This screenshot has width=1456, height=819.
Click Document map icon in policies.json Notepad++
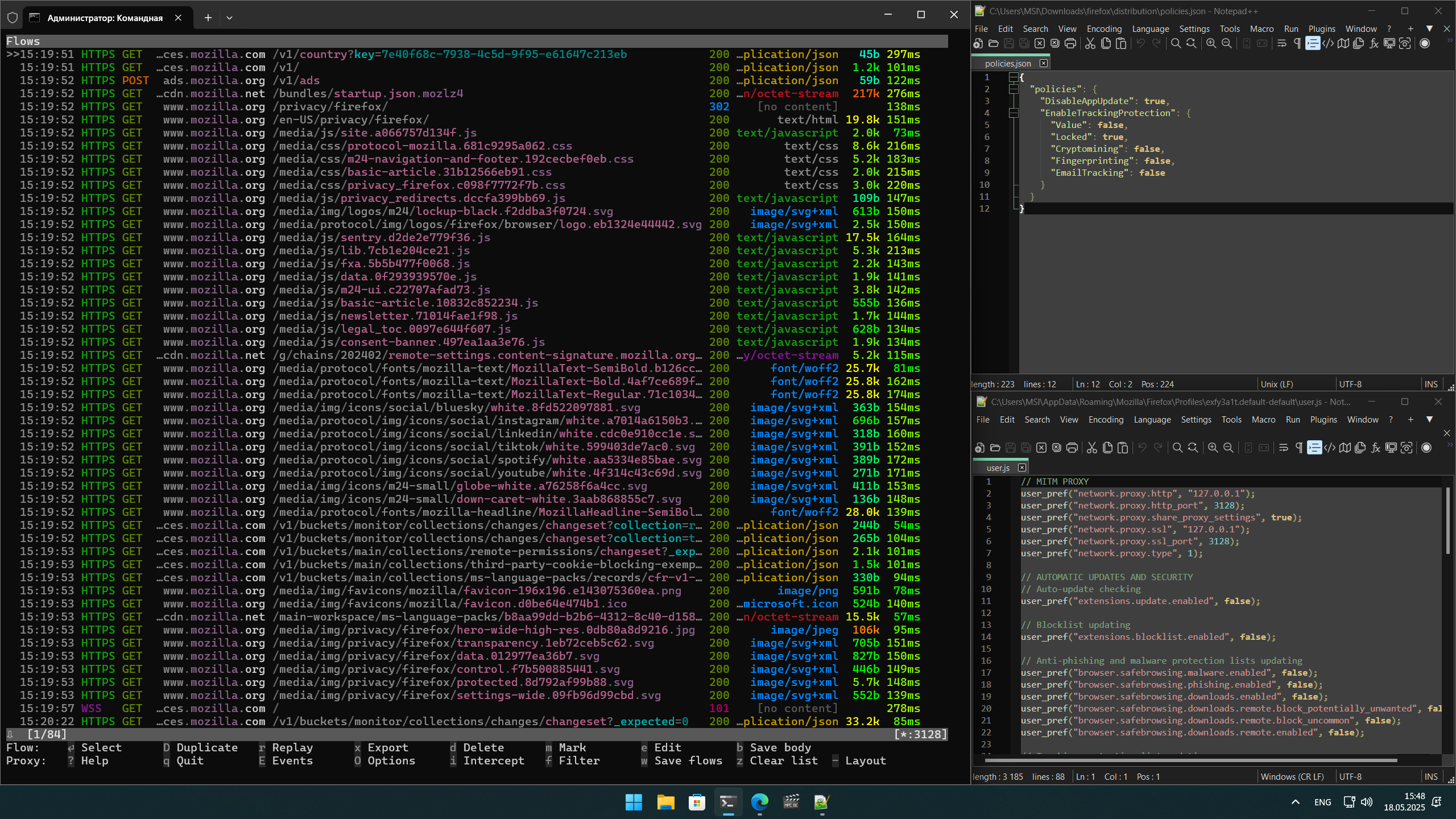coord(1343,44)
